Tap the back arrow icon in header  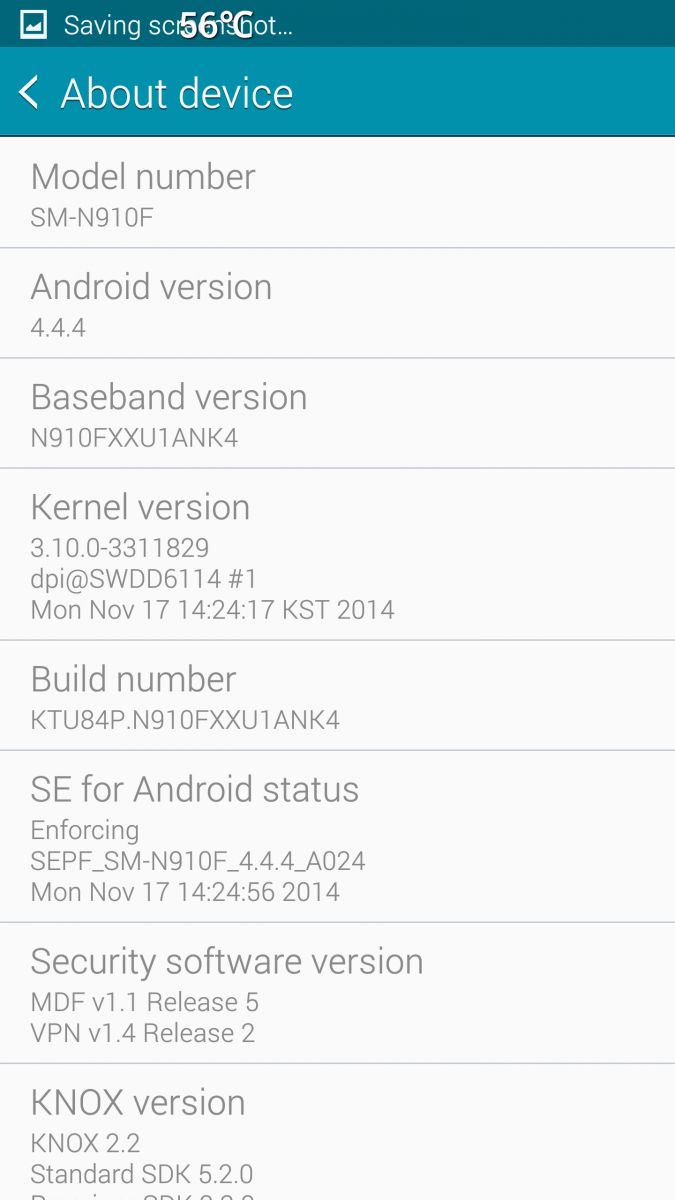(29, 93)
